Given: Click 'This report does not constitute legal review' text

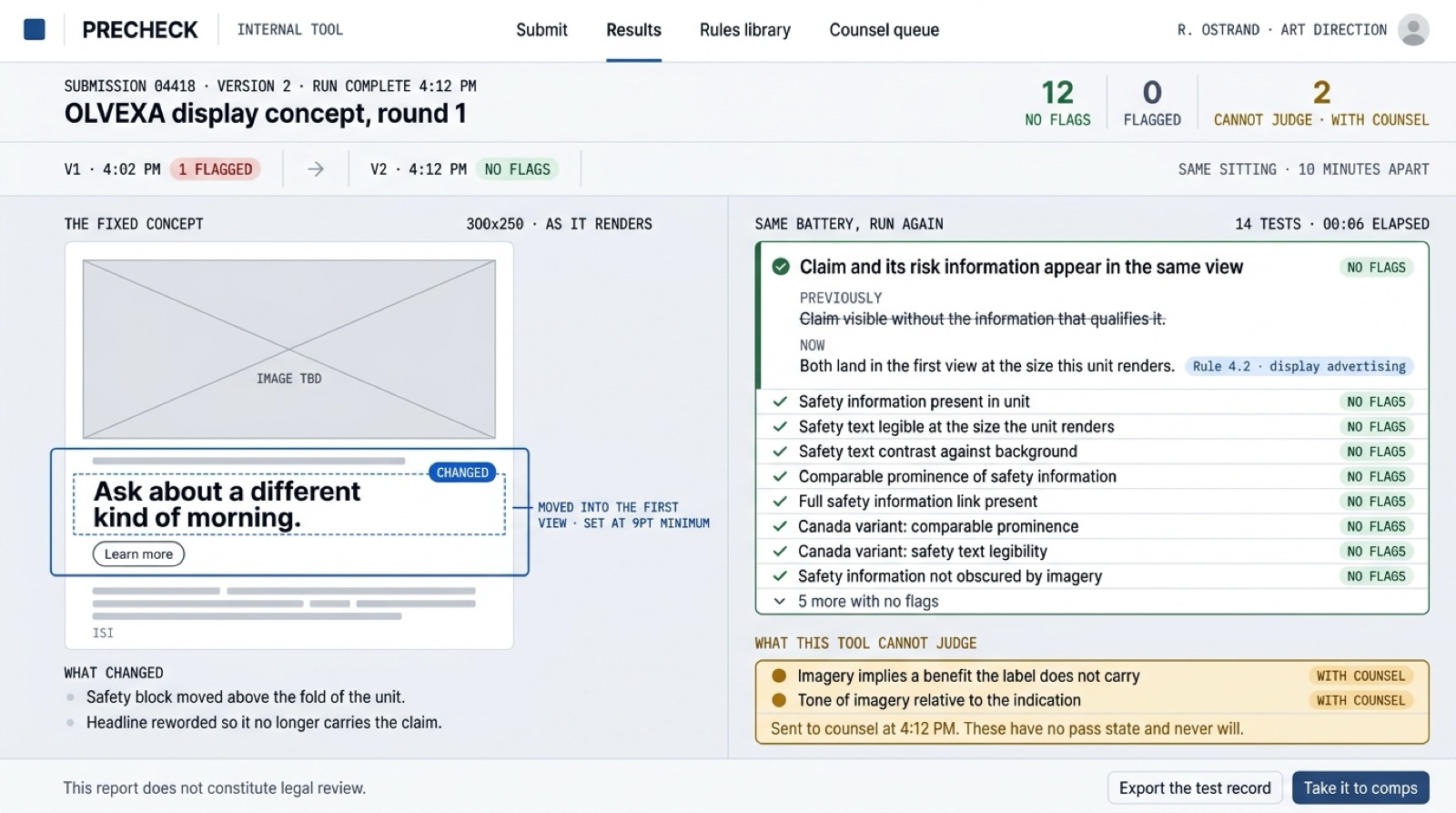Looking at the screenshot, I should click(215, 788).
